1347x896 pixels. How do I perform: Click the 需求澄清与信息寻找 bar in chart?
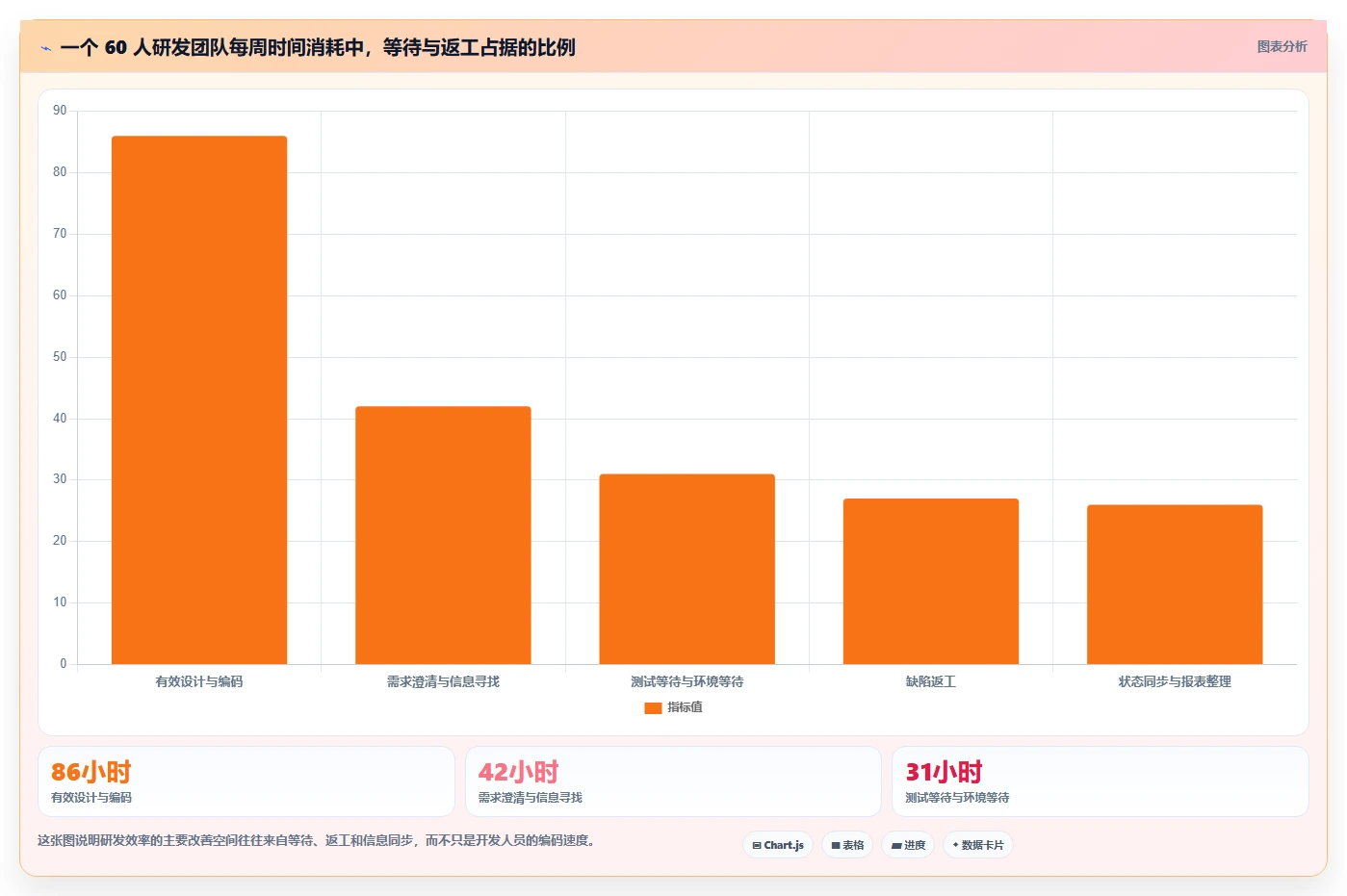click(x=443, y=535)
